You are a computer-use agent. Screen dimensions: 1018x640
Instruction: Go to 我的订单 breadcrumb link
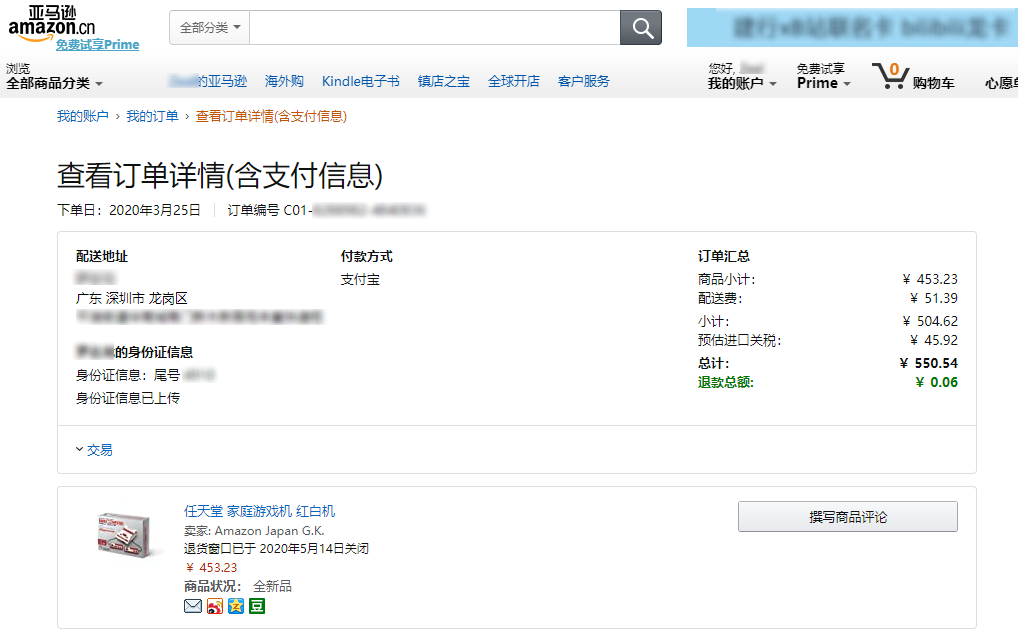[152, 116]
